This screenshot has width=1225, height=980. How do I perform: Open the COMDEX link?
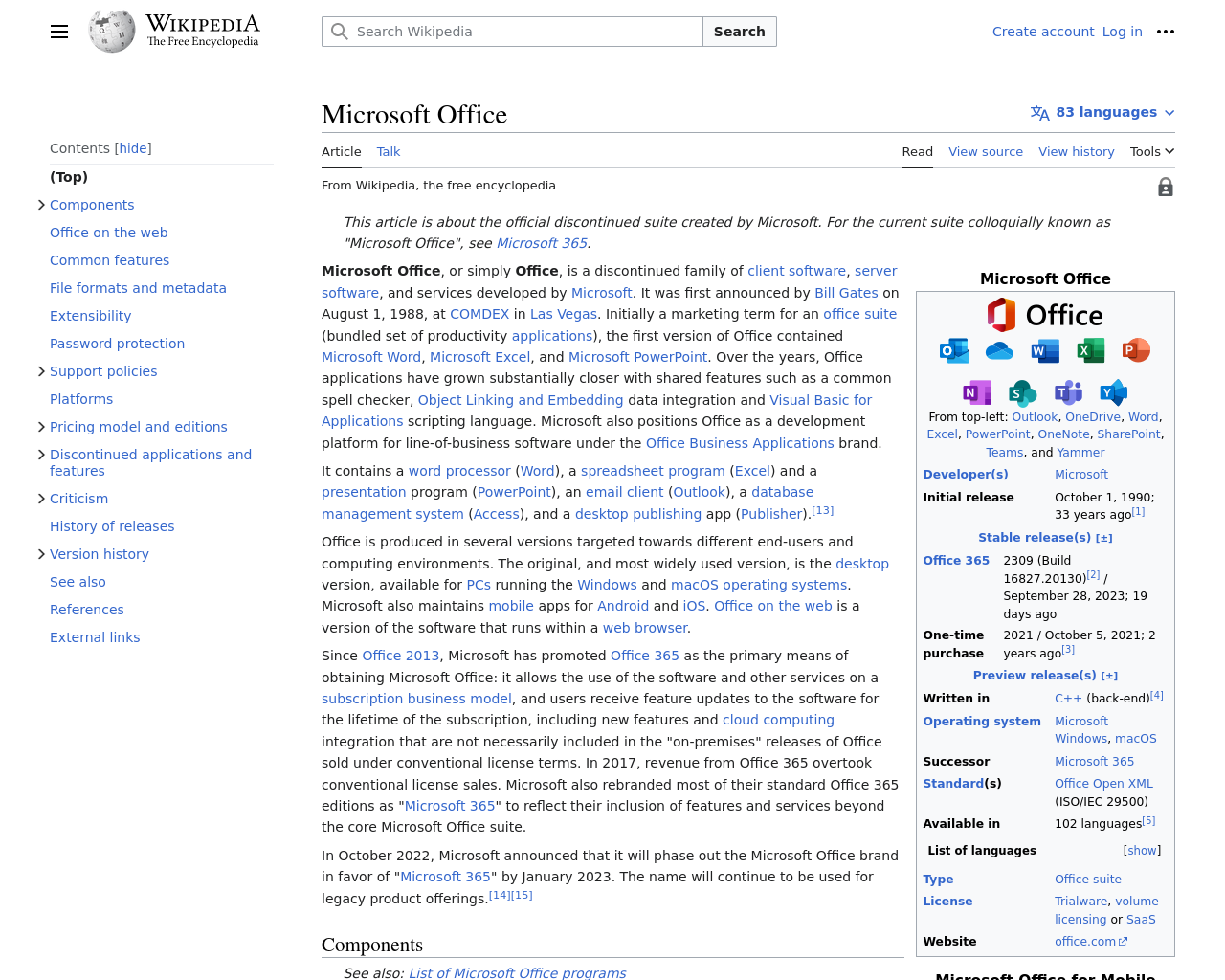[x=479, y=314]
